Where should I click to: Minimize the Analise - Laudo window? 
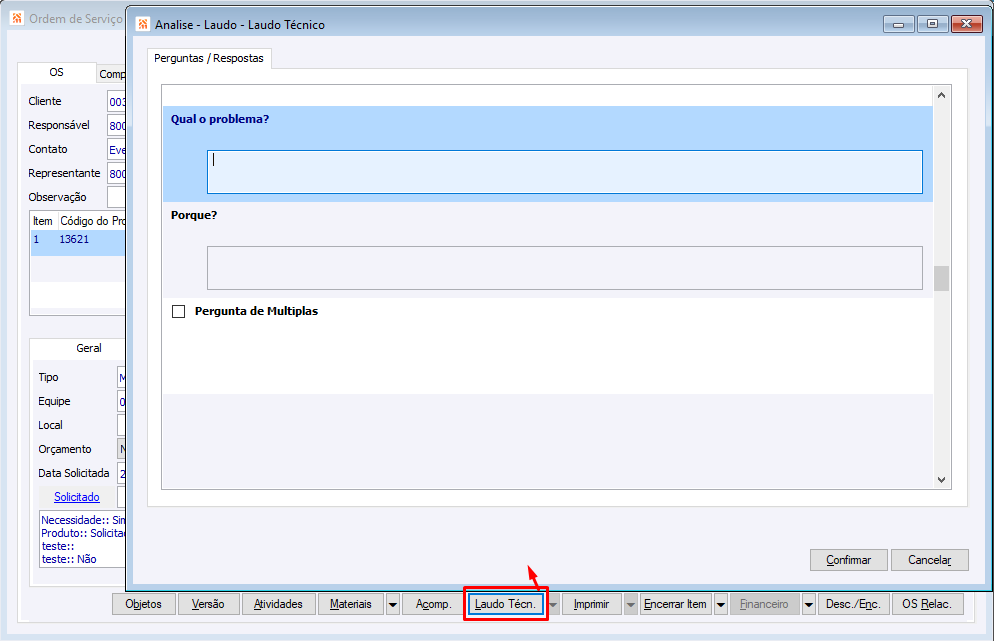(x=898, y=24)
